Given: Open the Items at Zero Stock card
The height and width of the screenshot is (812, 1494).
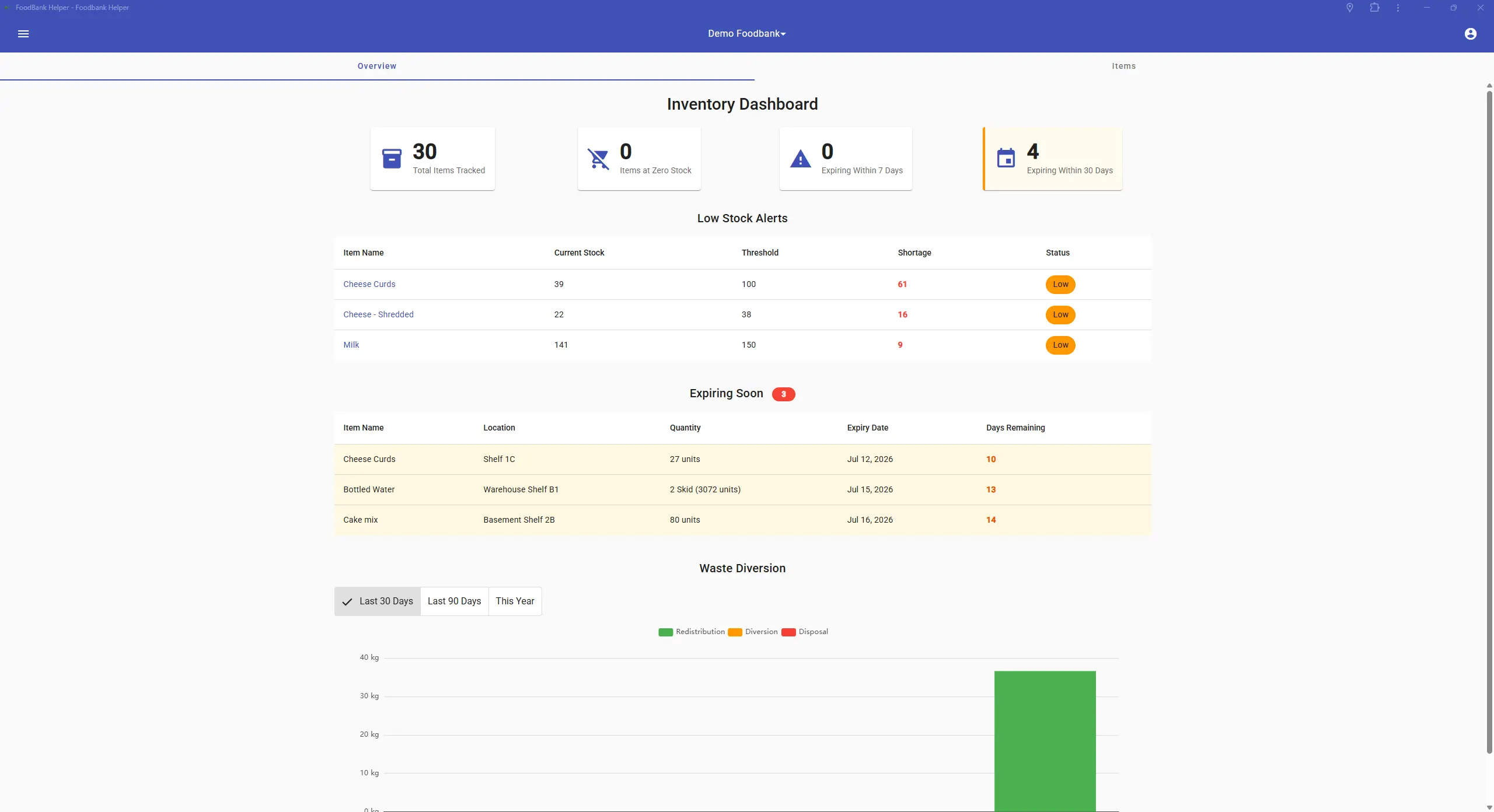Looking at the screenshot, I should tap(639, 159).
